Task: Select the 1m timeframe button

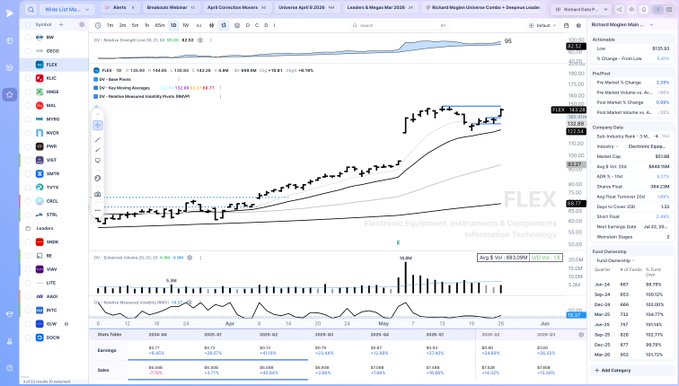Action: 110,26
